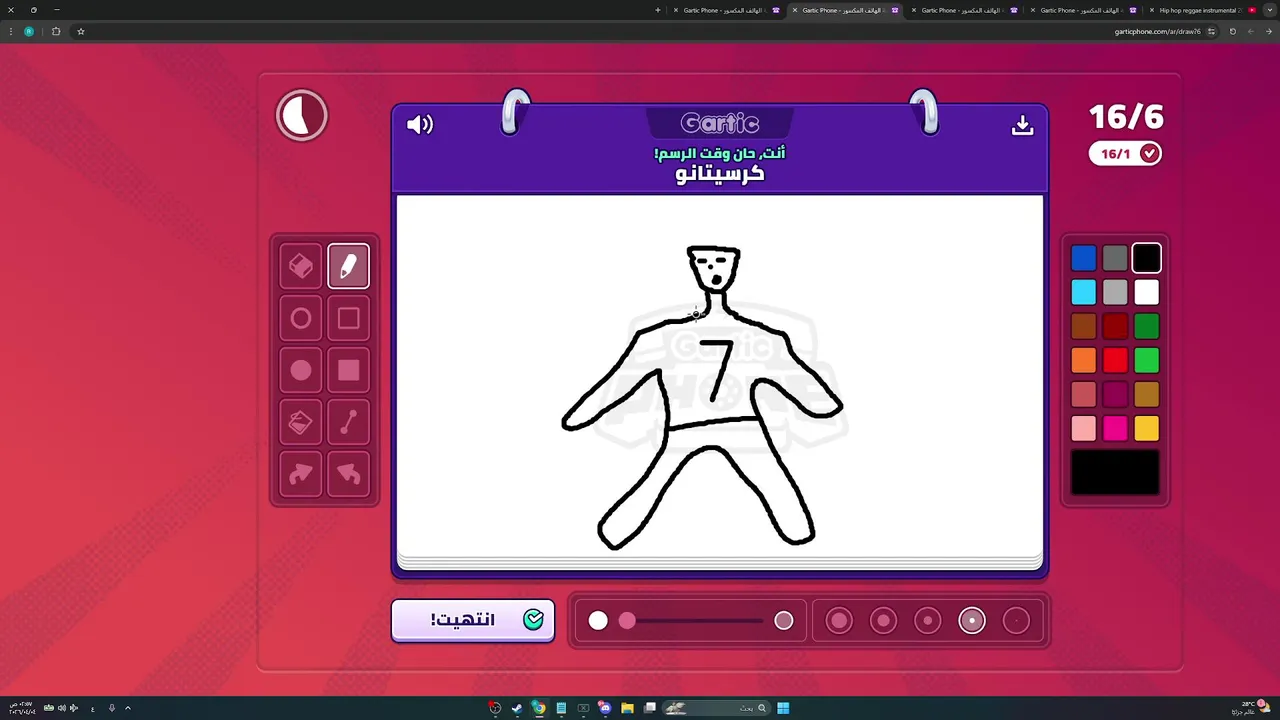The width and height of the screenshot is (1280, 720).
Task: Go back with browser back arrow
Action: [x=1269, y=31]
